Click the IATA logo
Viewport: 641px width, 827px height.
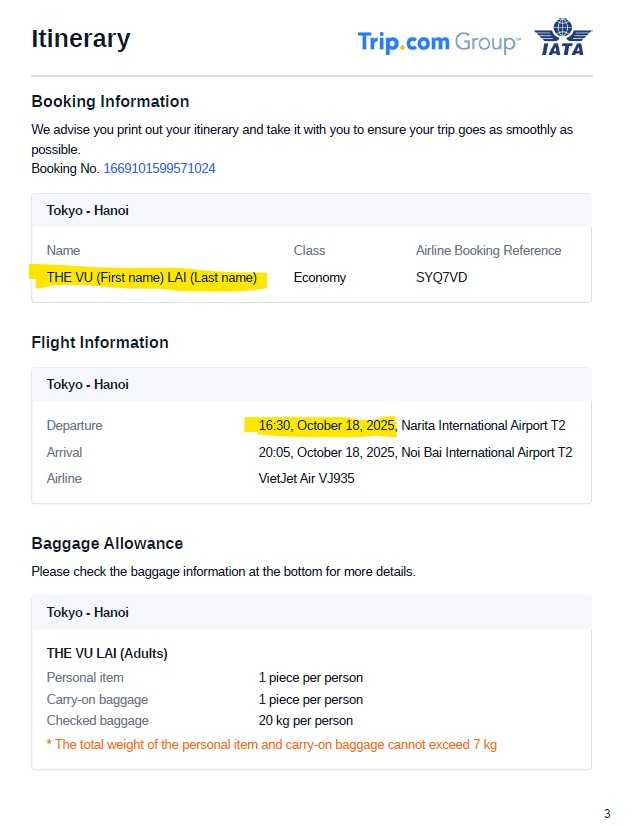tap(563, 39)
